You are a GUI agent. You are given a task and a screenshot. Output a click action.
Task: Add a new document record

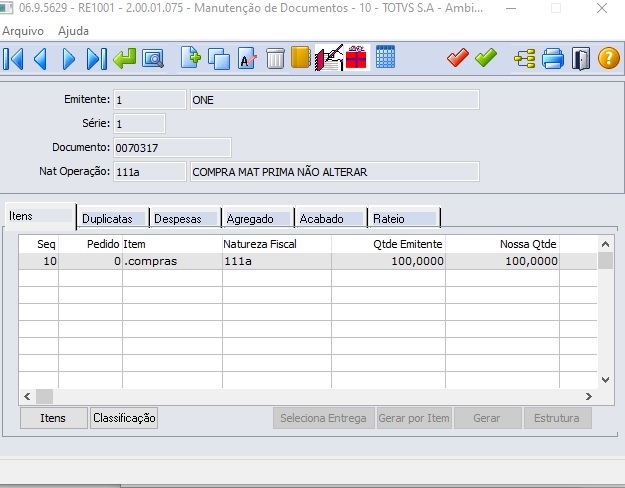pos(191,58)
